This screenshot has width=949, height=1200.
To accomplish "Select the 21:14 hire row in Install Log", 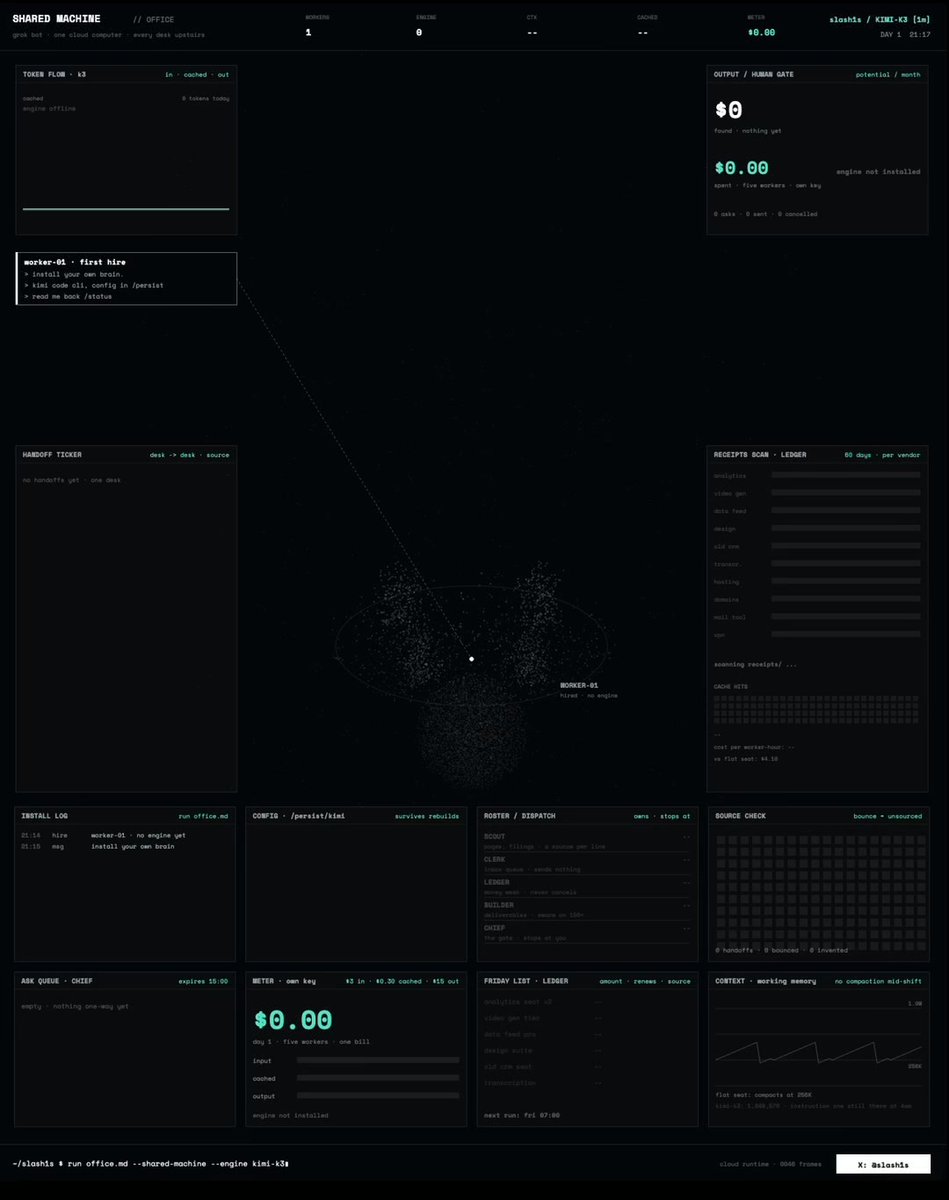I will coord(104,835).
